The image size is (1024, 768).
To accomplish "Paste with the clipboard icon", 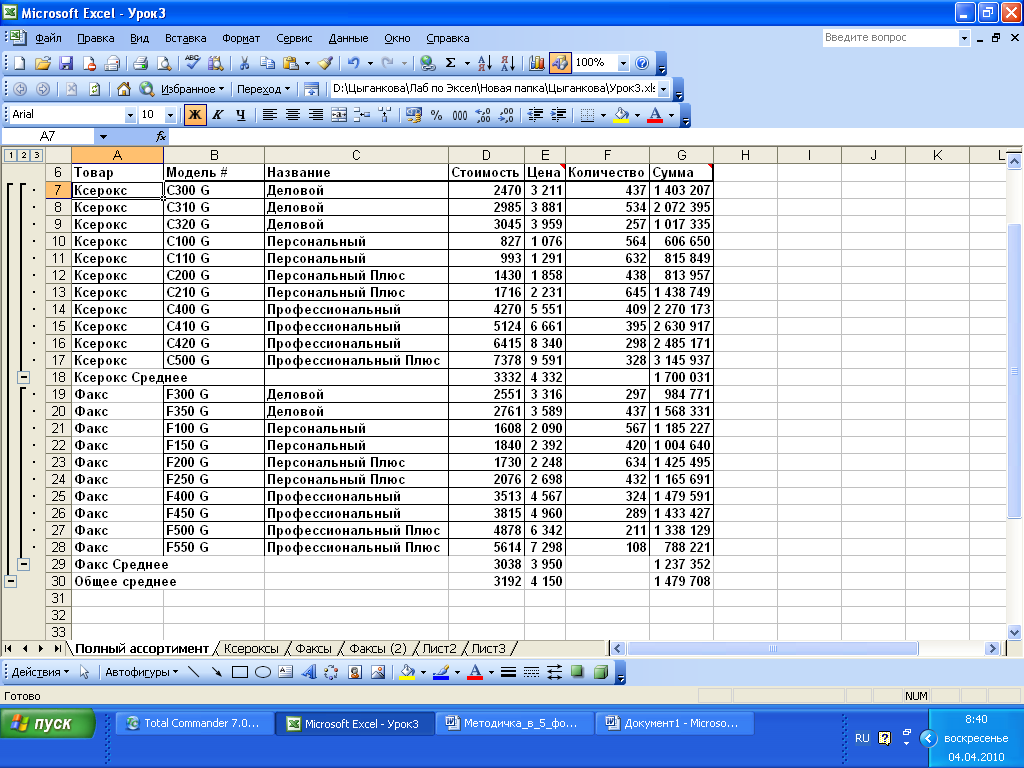I will click(x=291, y=63).
